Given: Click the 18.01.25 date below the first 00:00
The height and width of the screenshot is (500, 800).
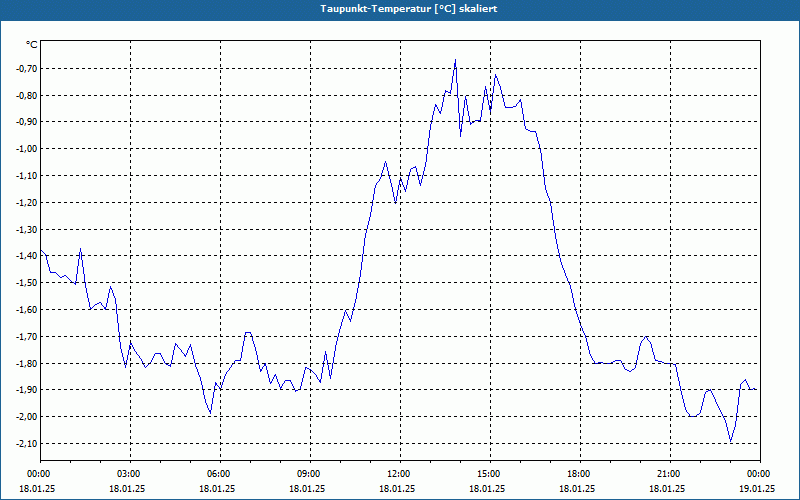Looking at the screenshot, I should click(x=37, y=488).
